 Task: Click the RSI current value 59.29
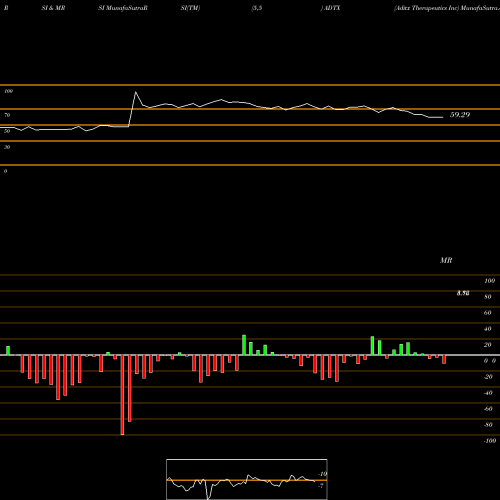click(x=460, y=115)
